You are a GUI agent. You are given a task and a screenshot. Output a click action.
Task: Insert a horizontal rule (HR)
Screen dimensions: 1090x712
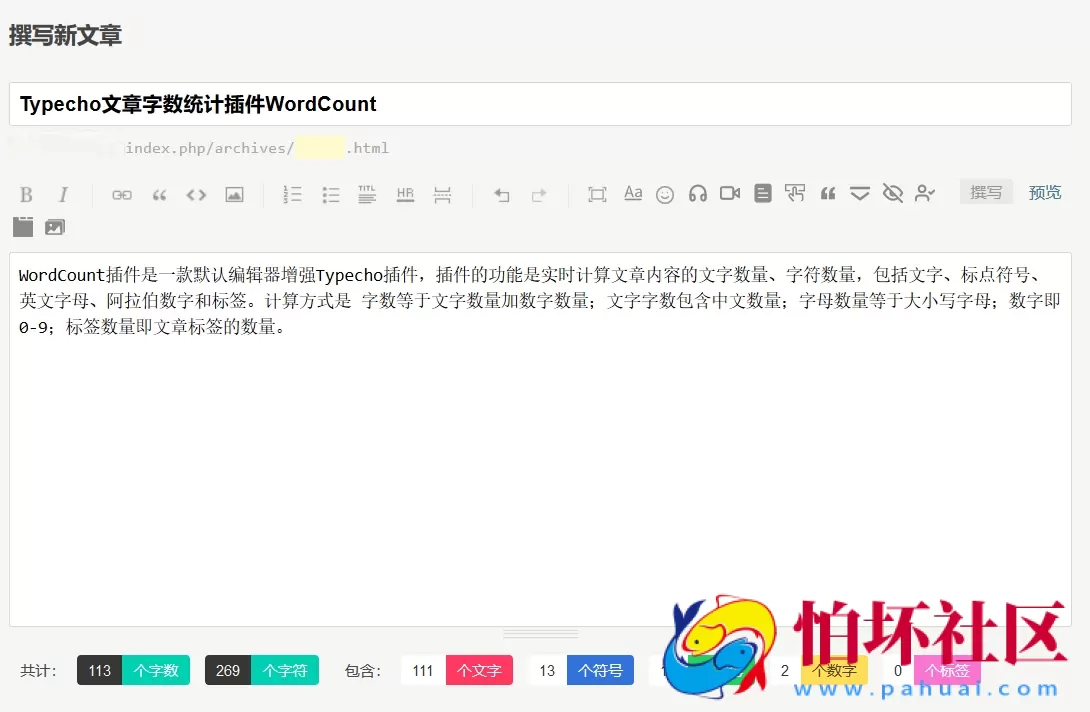pyautogui.click(x=404, y=193)
